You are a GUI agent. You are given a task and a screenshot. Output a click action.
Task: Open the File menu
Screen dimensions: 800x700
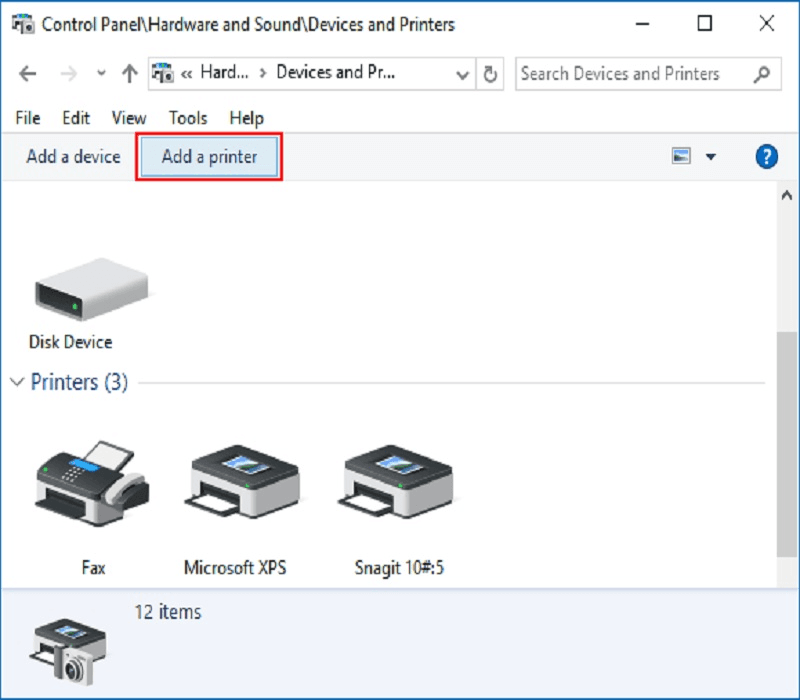tap(28, 118)
